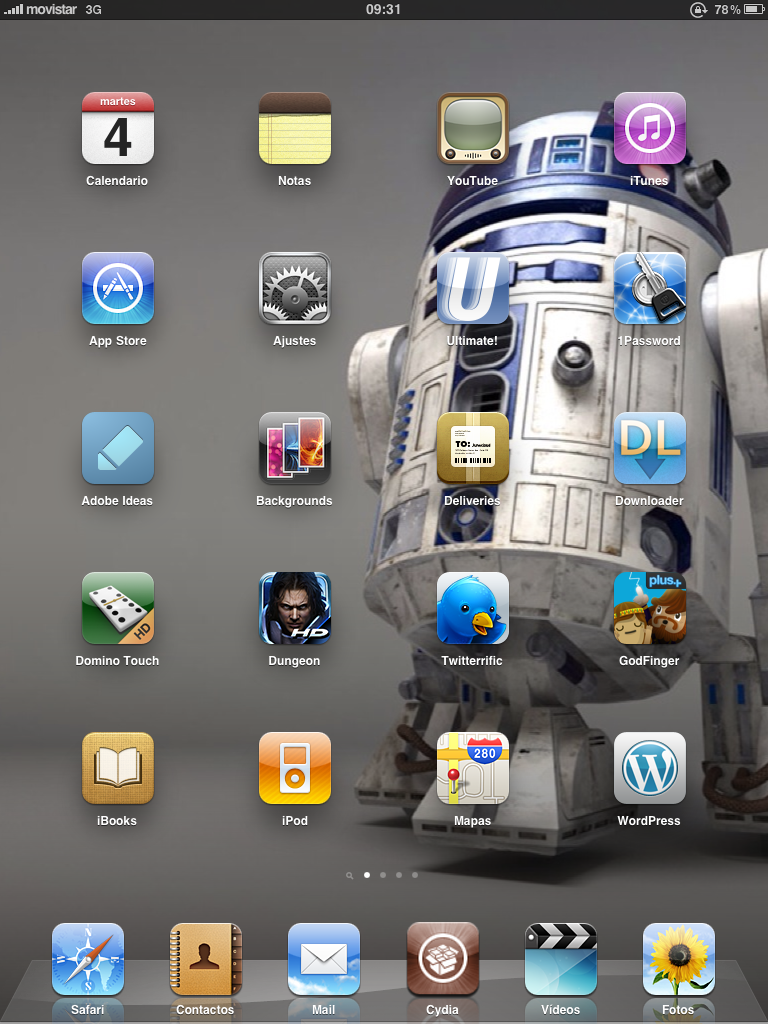Image resolution: width=768 pixels, height=1024 pixels.
Task: Open Fotos in the dock
Action: click(679, 959)
